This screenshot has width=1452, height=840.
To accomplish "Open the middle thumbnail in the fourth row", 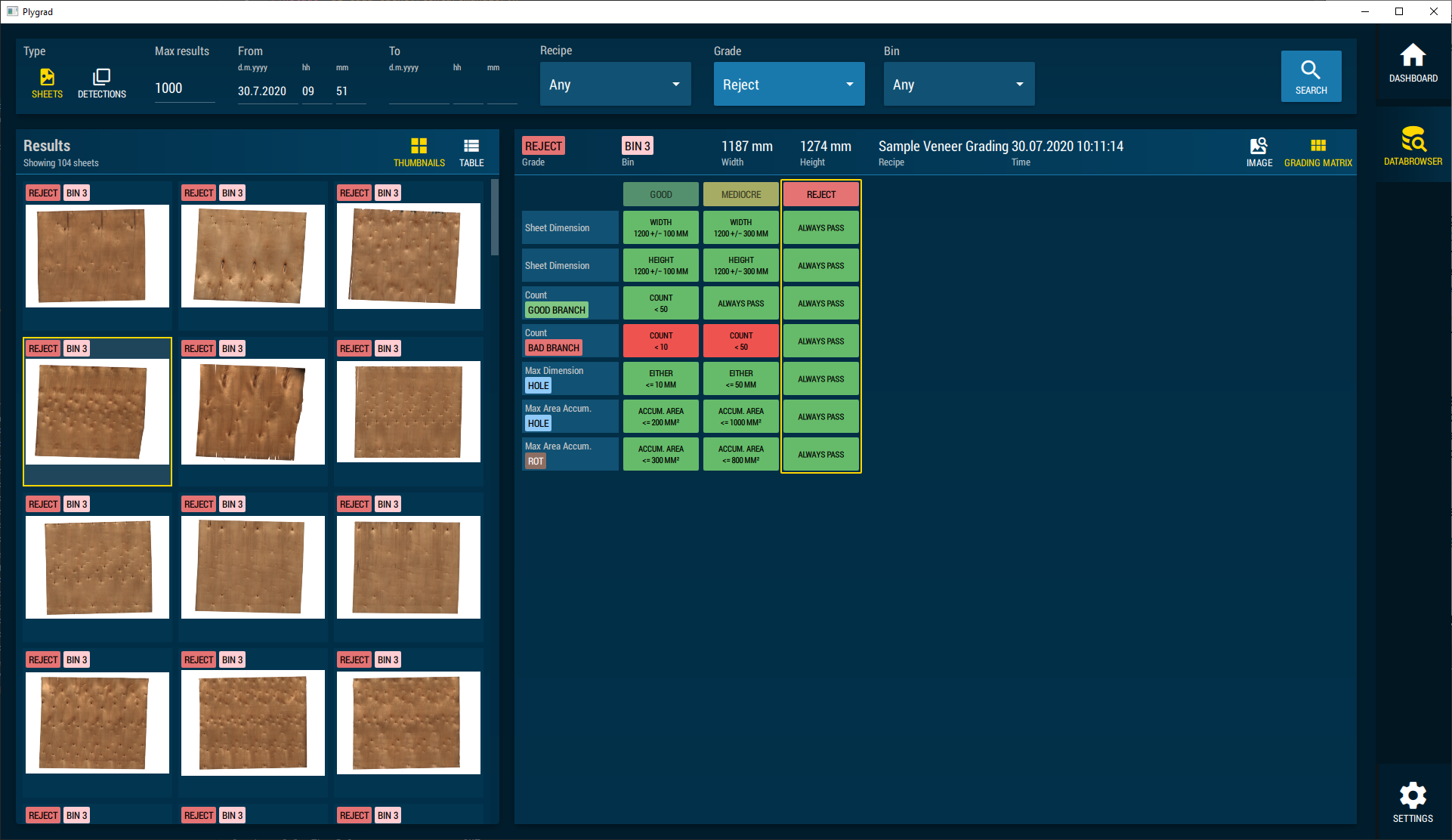I will click(253, 723).
